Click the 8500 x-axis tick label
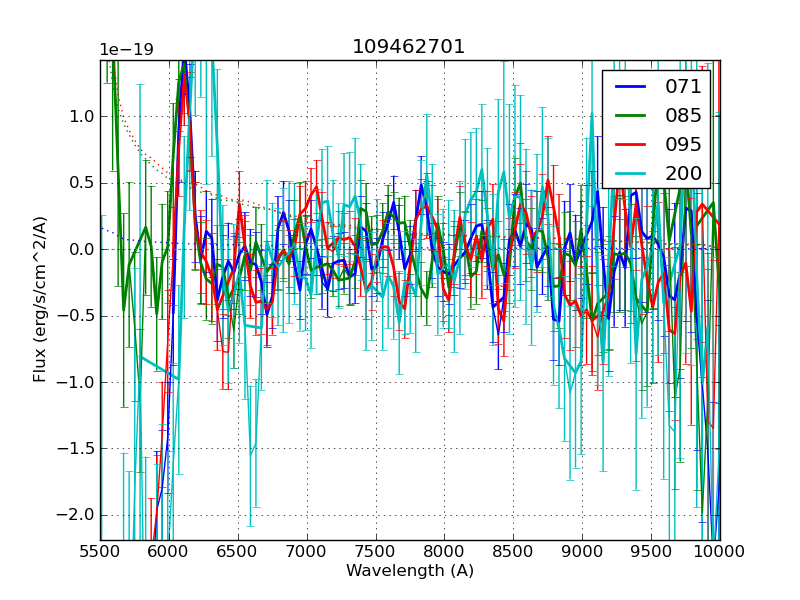 514,552
